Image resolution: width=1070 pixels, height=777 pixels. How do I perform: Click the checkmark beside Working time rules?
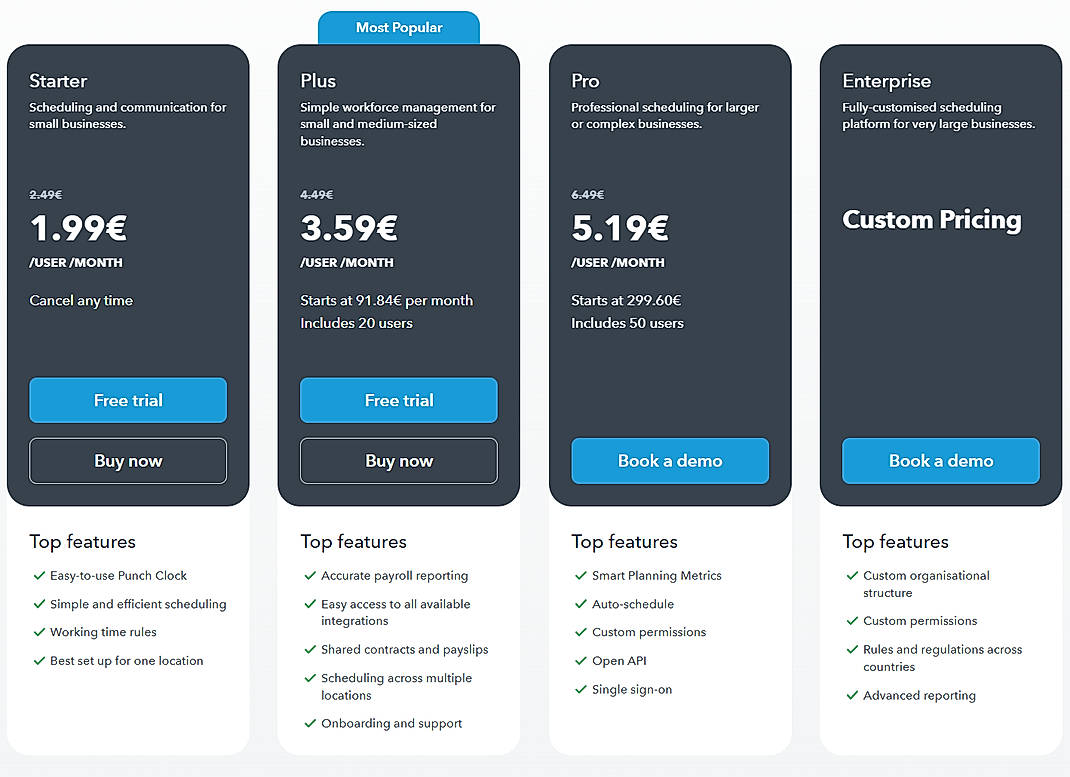[39, 632]
